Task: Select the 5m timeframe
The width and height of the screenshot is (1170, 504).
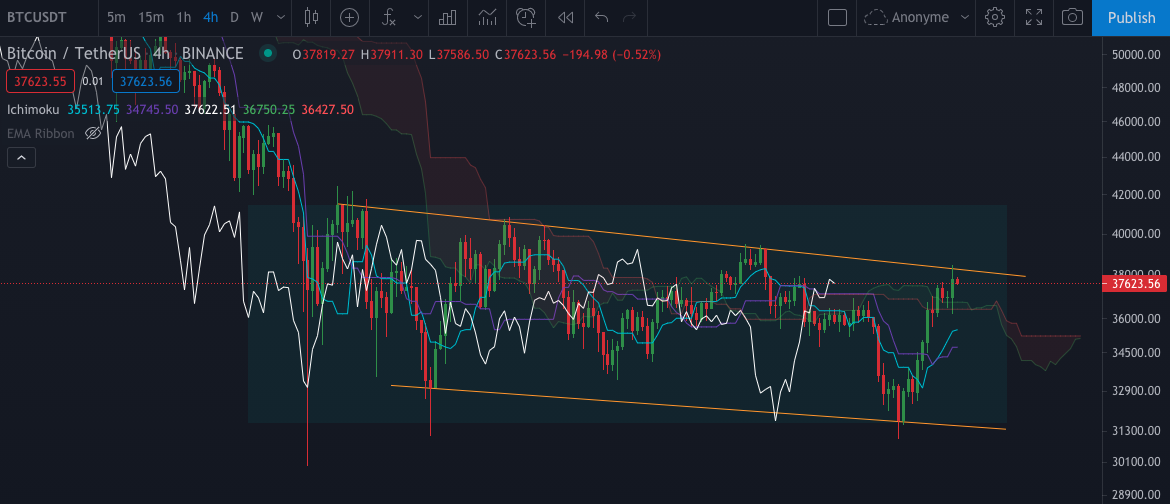Action: [116, 17]
